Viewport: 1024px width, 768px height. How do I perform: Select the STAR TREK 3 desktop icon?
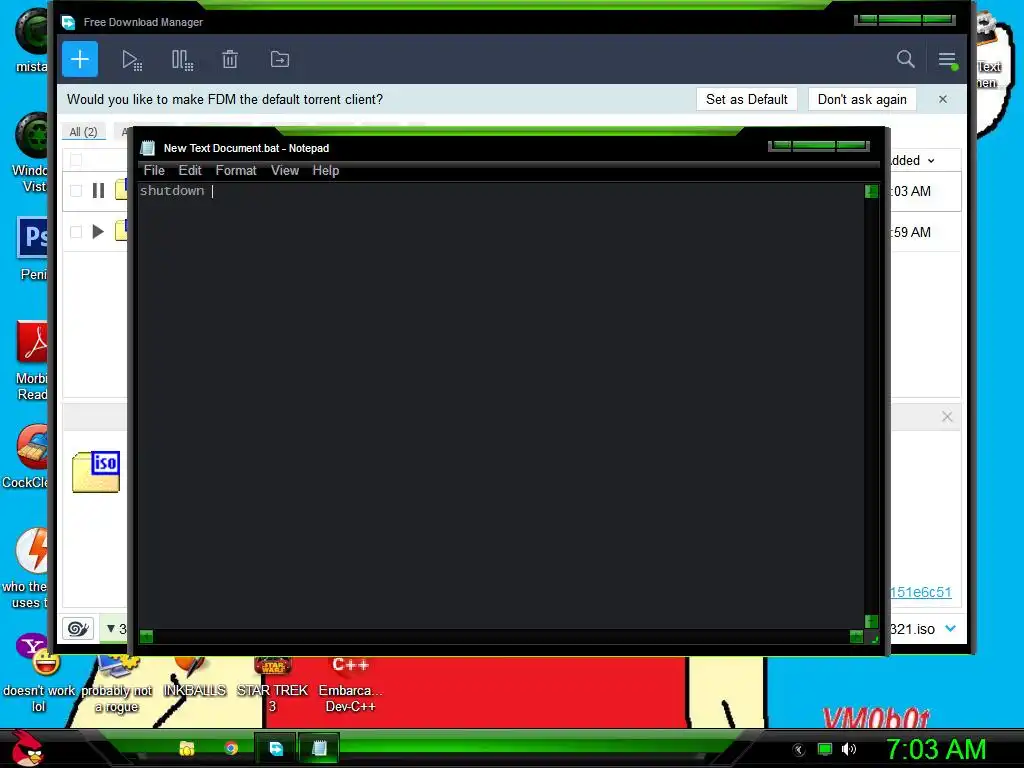click(x=272, y=684)
